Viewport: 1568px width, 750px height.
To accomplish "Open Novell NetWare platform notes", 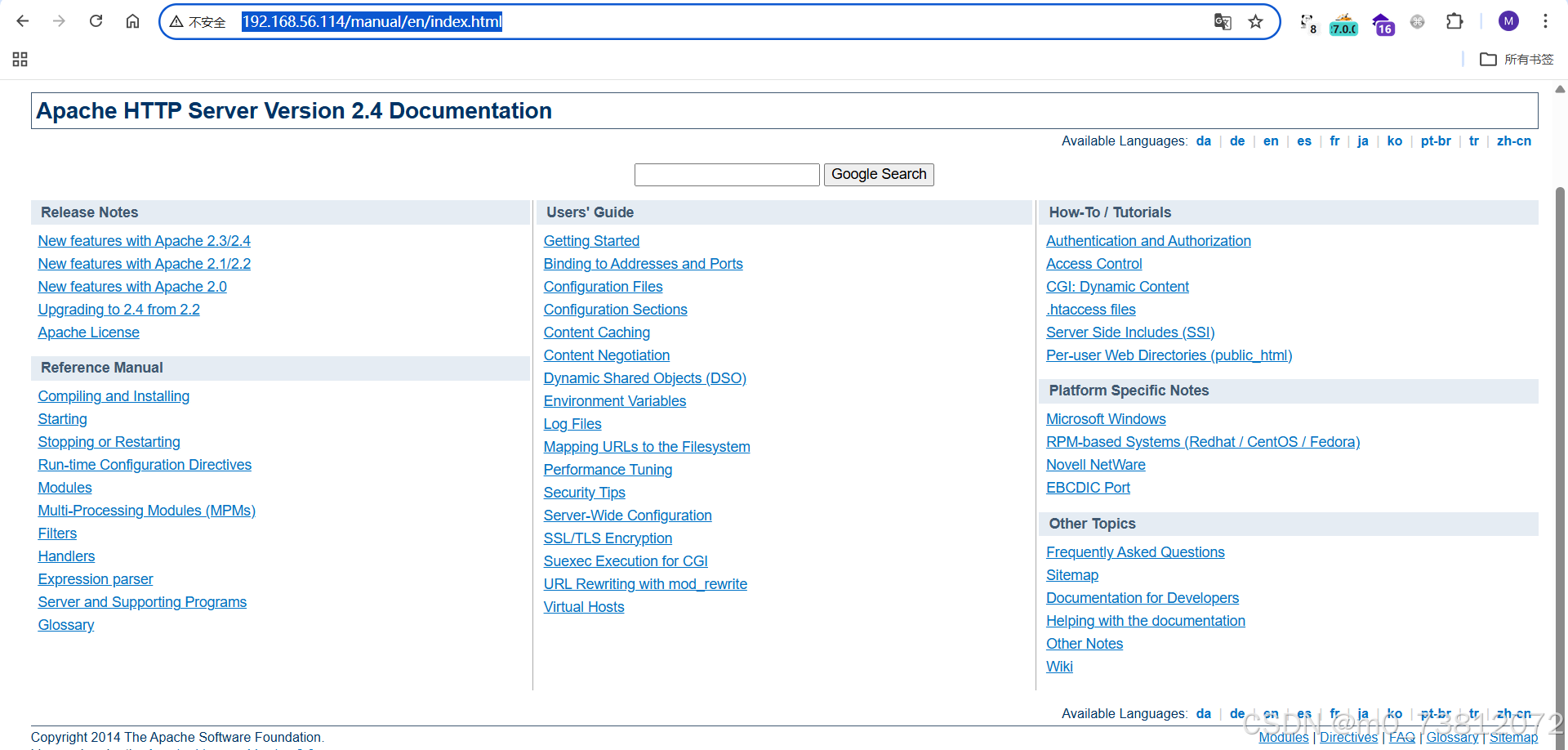I will pos(1096,465).
